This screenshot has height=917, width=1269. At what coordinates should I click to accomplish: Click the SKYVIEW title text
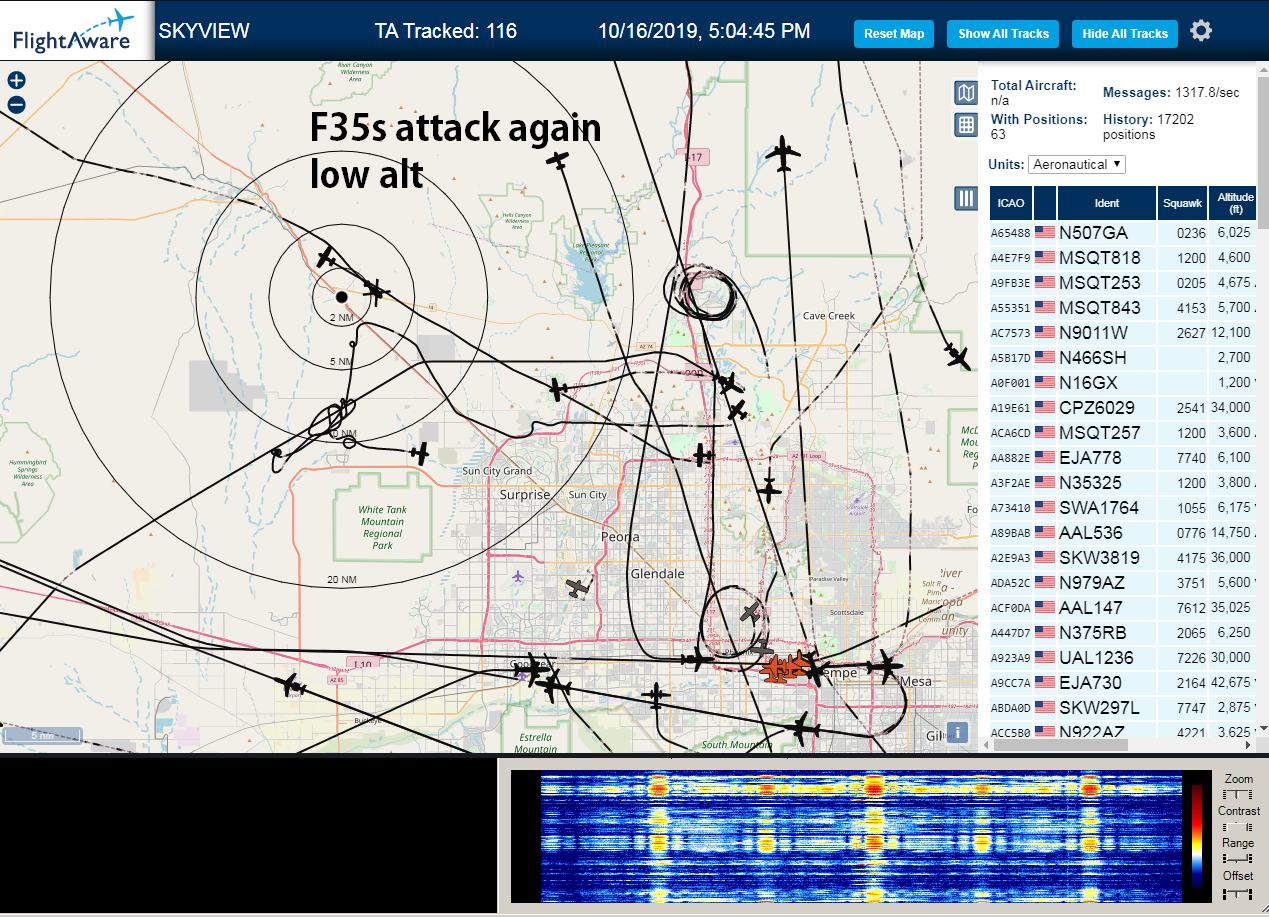tap(204, 31)
